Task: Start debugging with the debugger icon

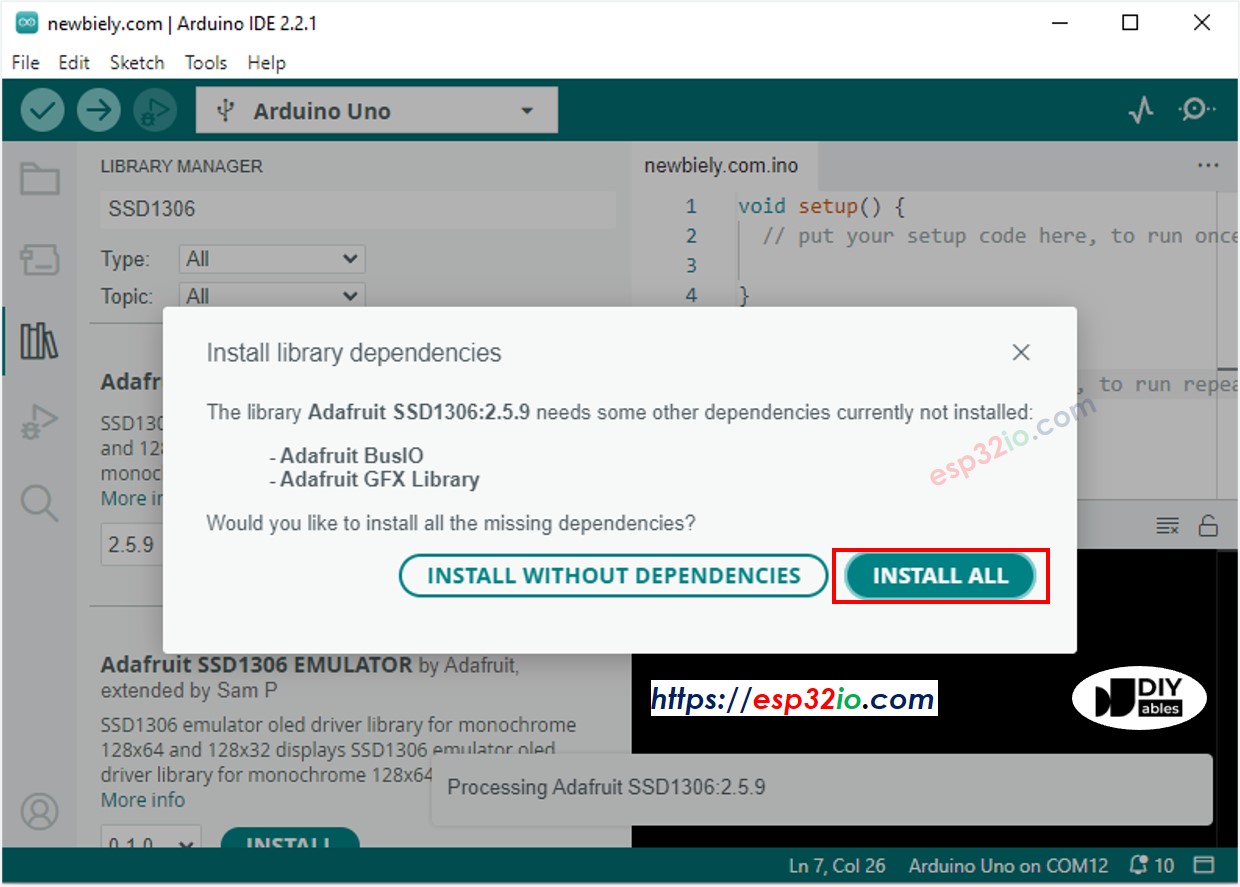Action: [154, 111]
